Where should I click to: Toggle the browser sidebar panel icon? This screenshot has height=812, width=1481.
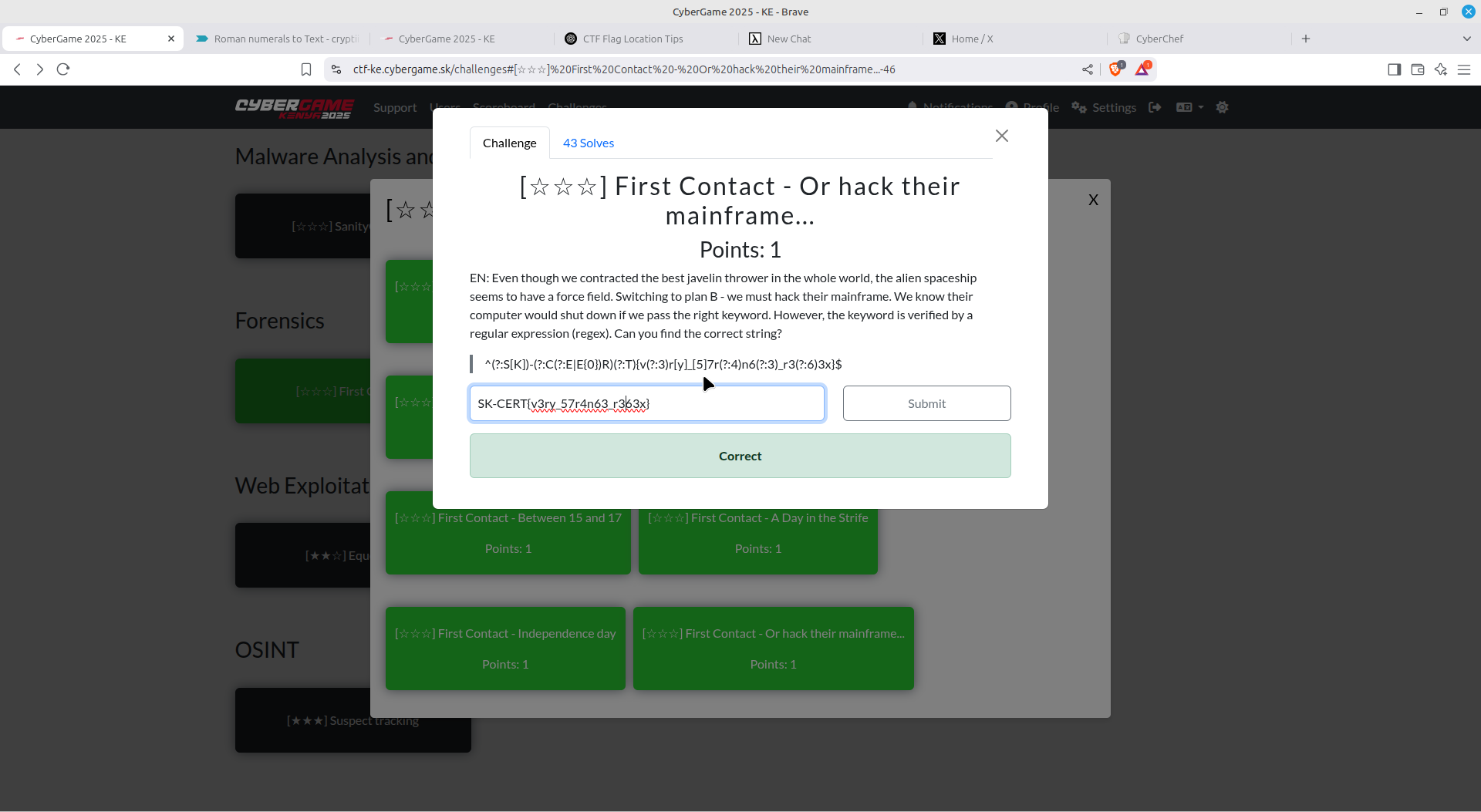coord(1394,69)
